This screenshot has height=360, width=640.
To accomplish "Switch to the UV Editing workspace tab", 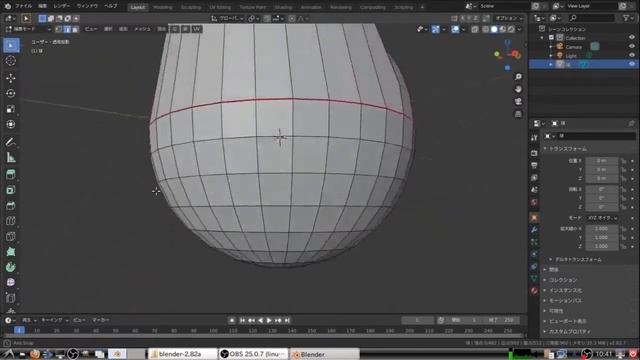I will click(x=220, y=7).
